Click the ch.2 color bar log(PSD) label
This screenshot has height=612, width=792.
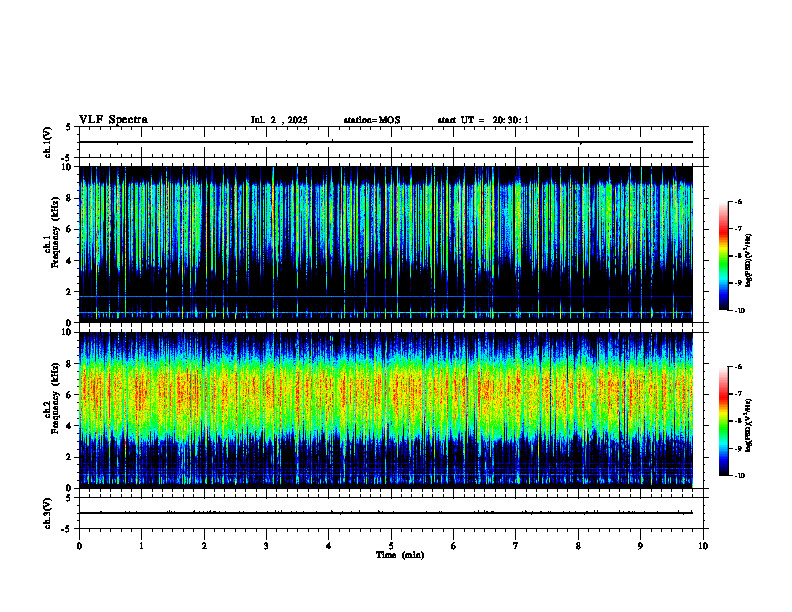point(749,425)
